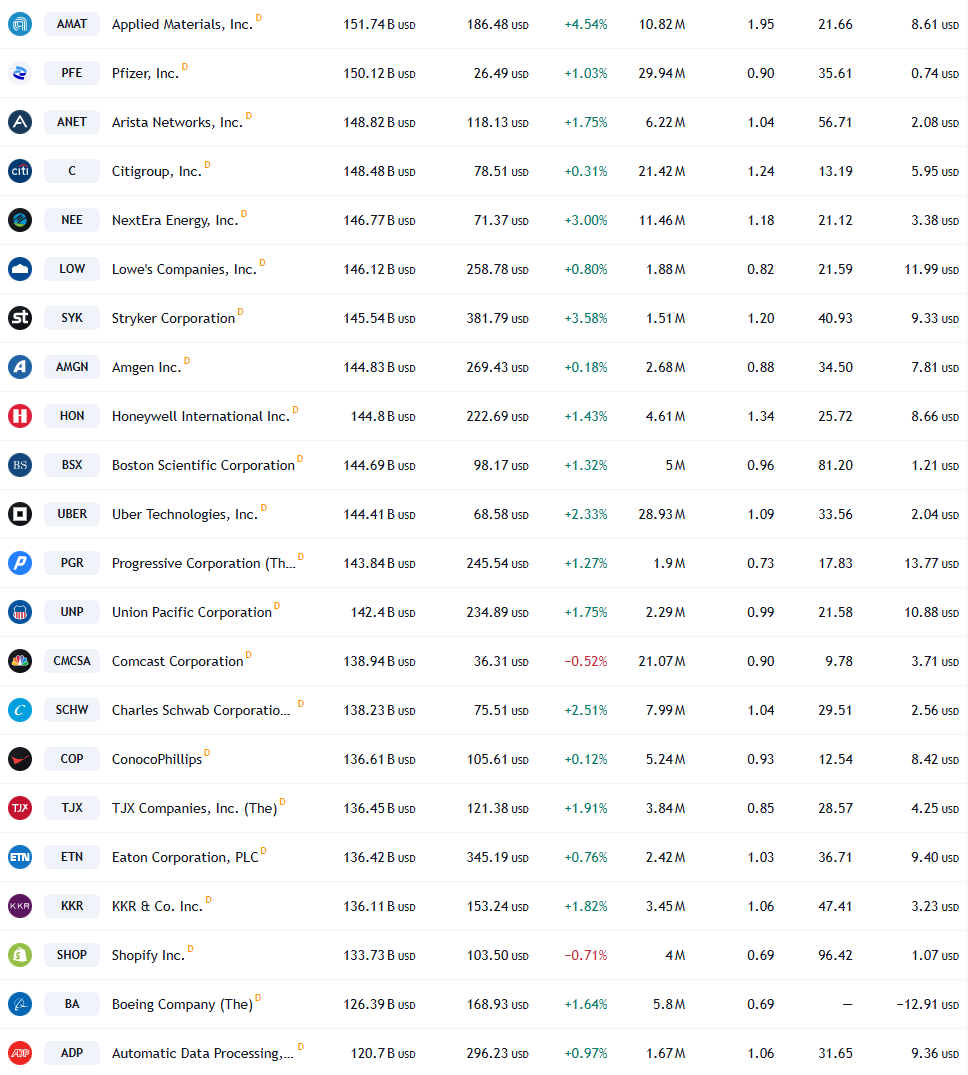
Task: Click the Lowe's logo icon
Action: point(20,269)
